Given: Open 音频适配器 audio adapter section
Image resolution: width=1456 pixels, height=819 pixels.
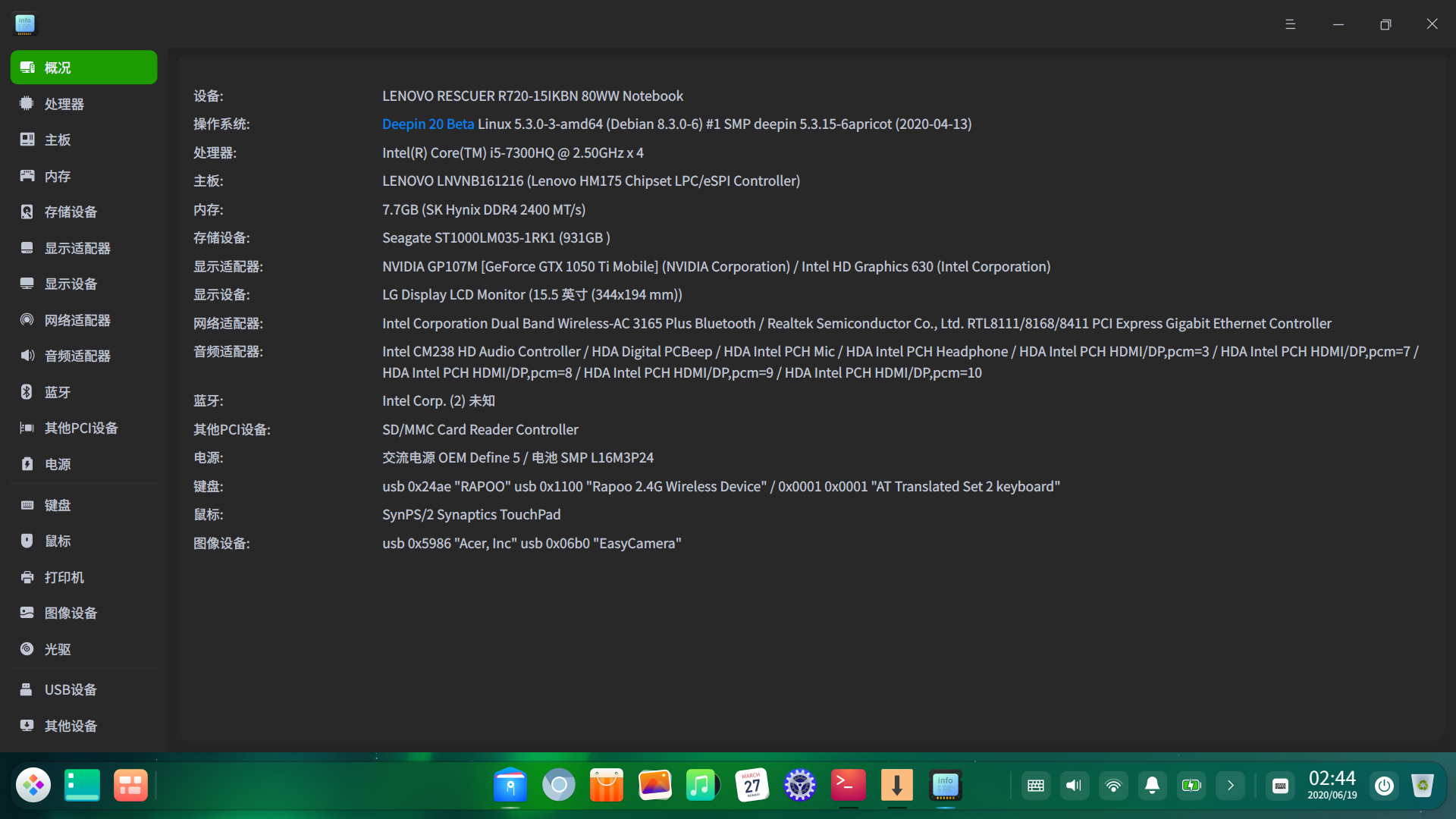Looking at the screenshot, I should 83,356.
